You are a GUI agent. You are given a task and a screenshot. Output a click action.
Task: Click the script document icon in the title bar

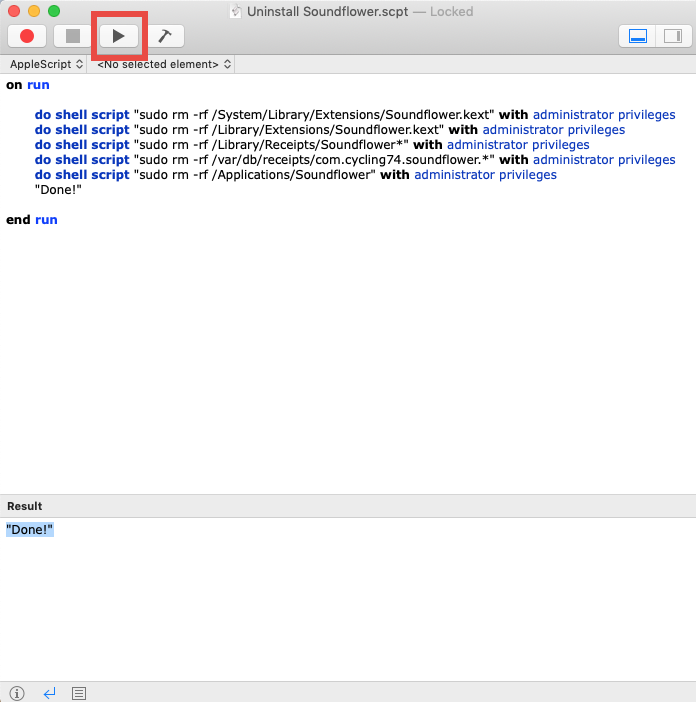tap(235, 11)
